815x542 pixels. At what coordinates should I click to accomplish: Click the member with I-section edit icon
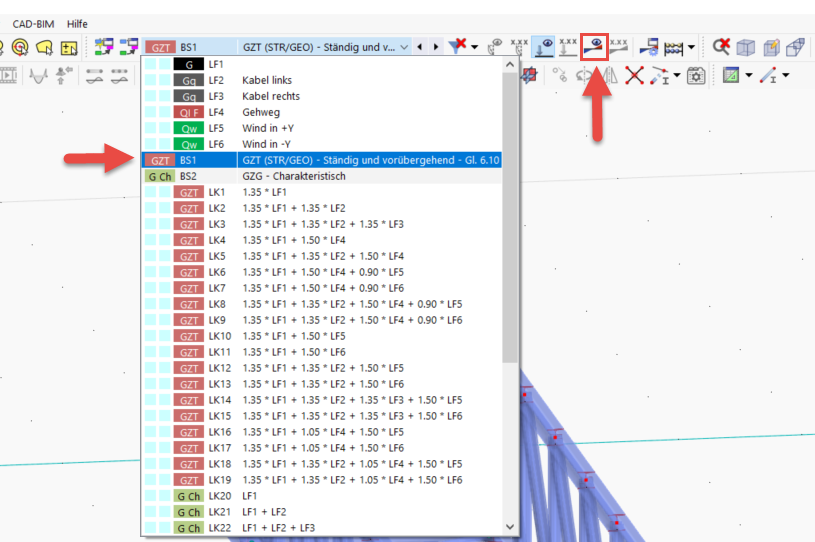tap(659, 76)
